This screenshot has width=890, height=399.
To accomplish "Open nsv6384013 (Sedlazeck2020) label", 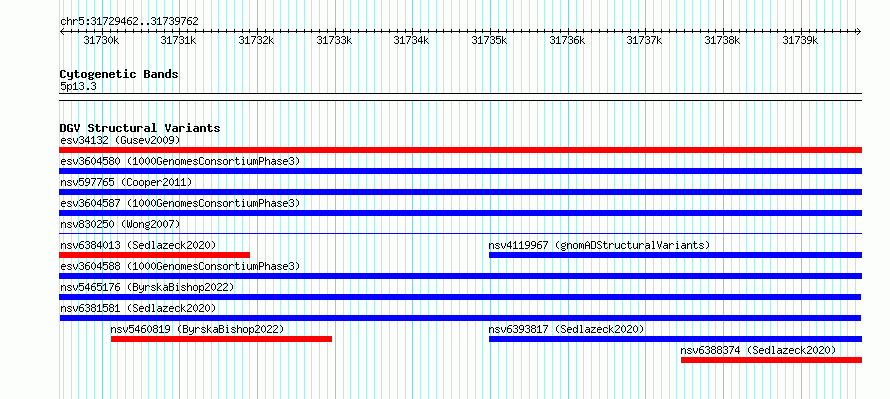I will tap(138, 245).
